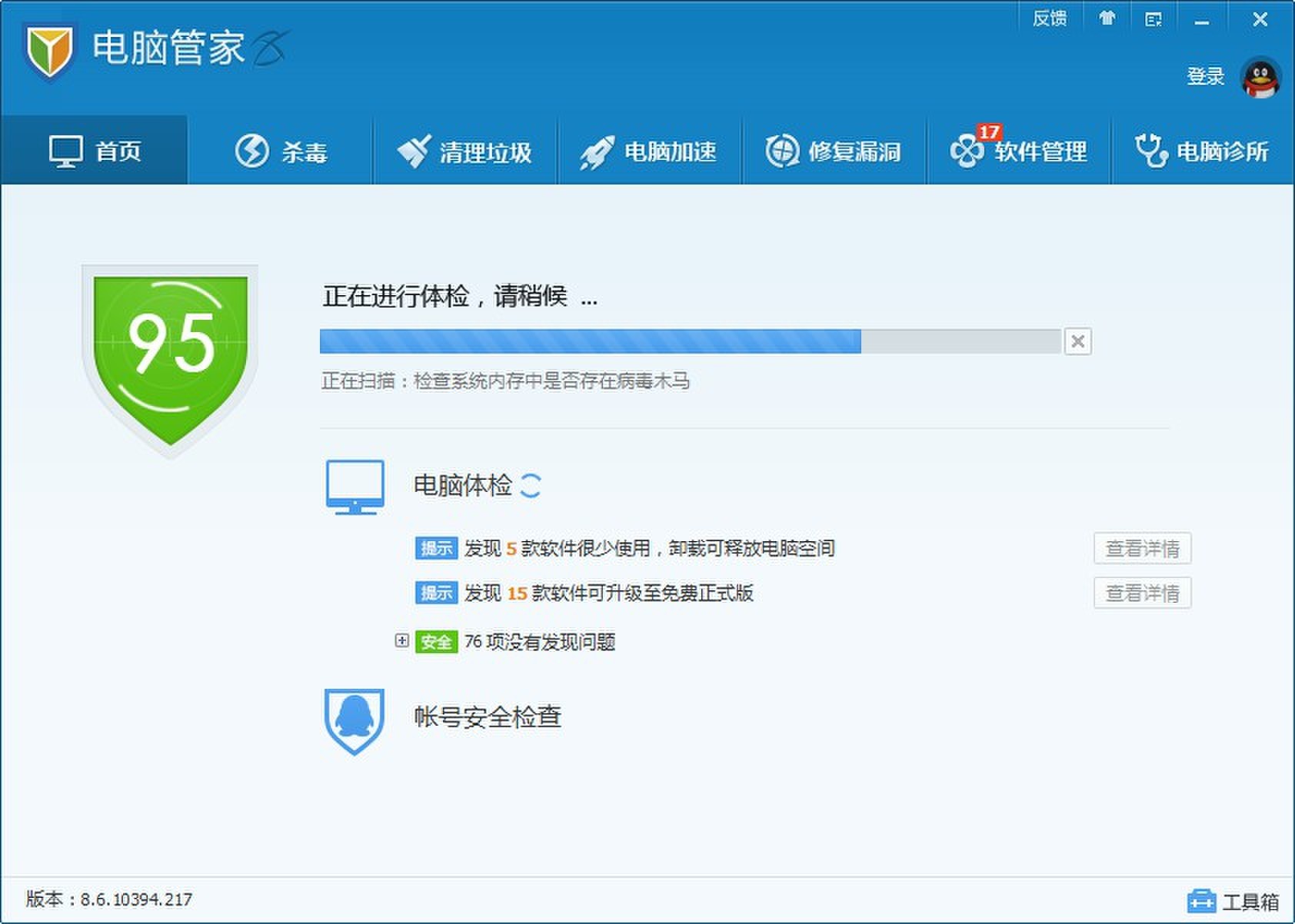1295x924 pixels.
Task: Click the 电脑体检 section title
Action: click(x=463, y=485)
